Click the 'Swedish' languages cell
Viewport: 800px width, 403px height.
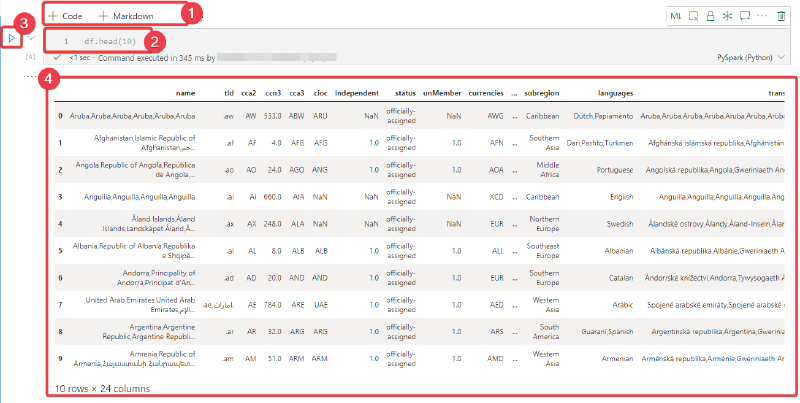[620, 224]
